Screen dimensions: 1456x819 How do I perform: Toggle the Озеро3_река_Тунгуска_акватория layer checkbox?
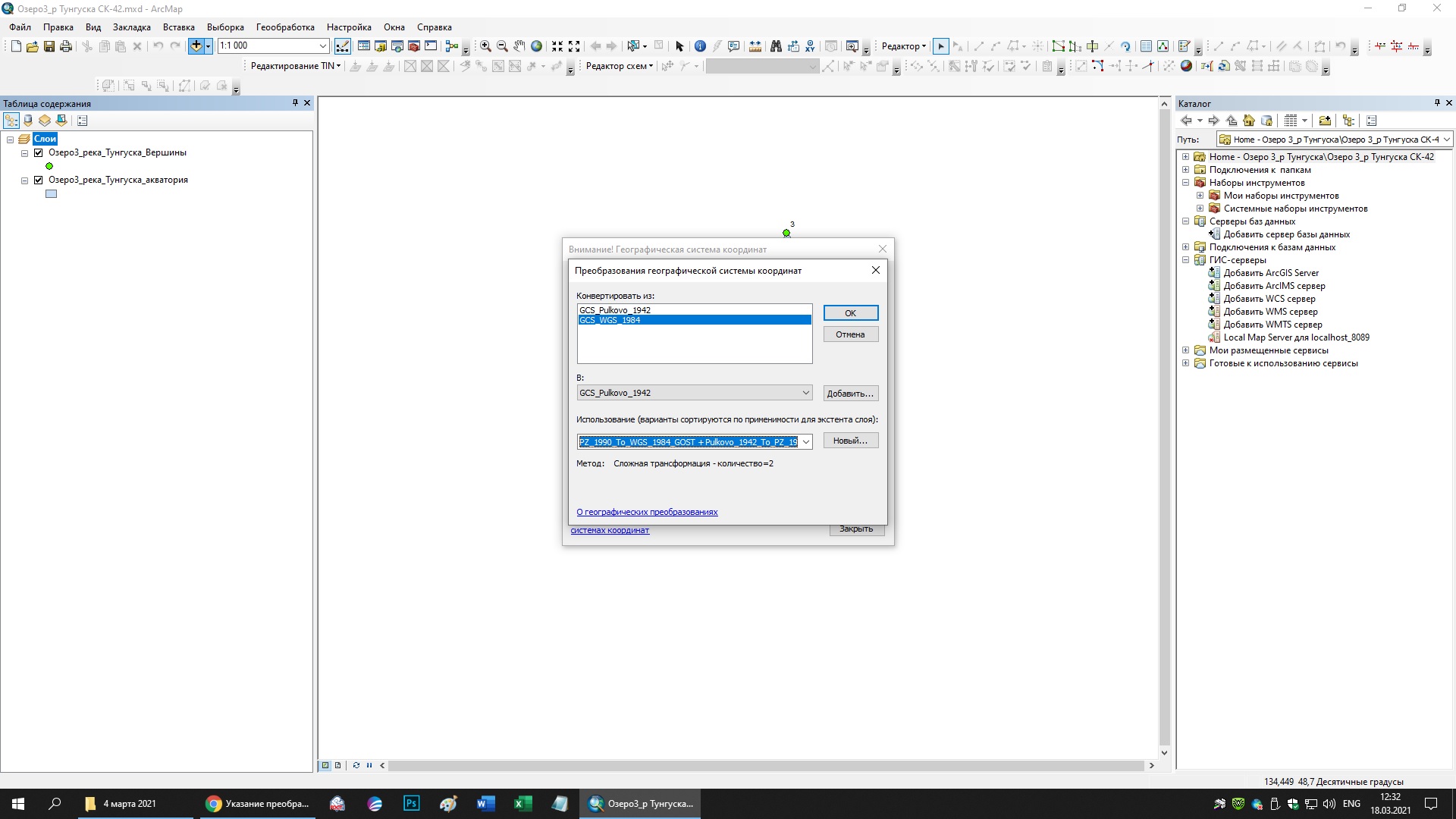(39, 180)
